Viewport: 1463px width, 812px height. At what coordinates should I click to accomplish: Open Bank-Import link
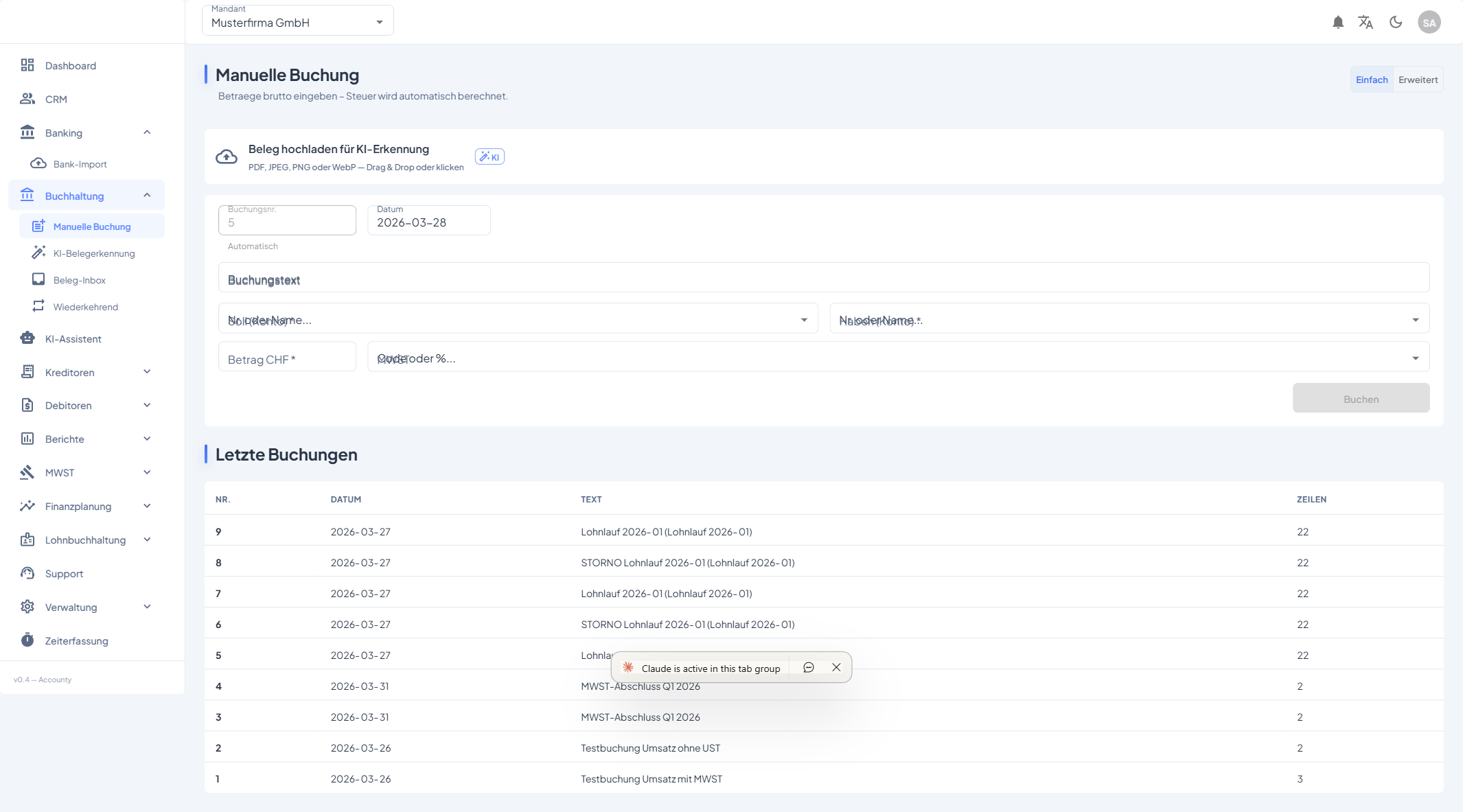[x=80, y=164]
